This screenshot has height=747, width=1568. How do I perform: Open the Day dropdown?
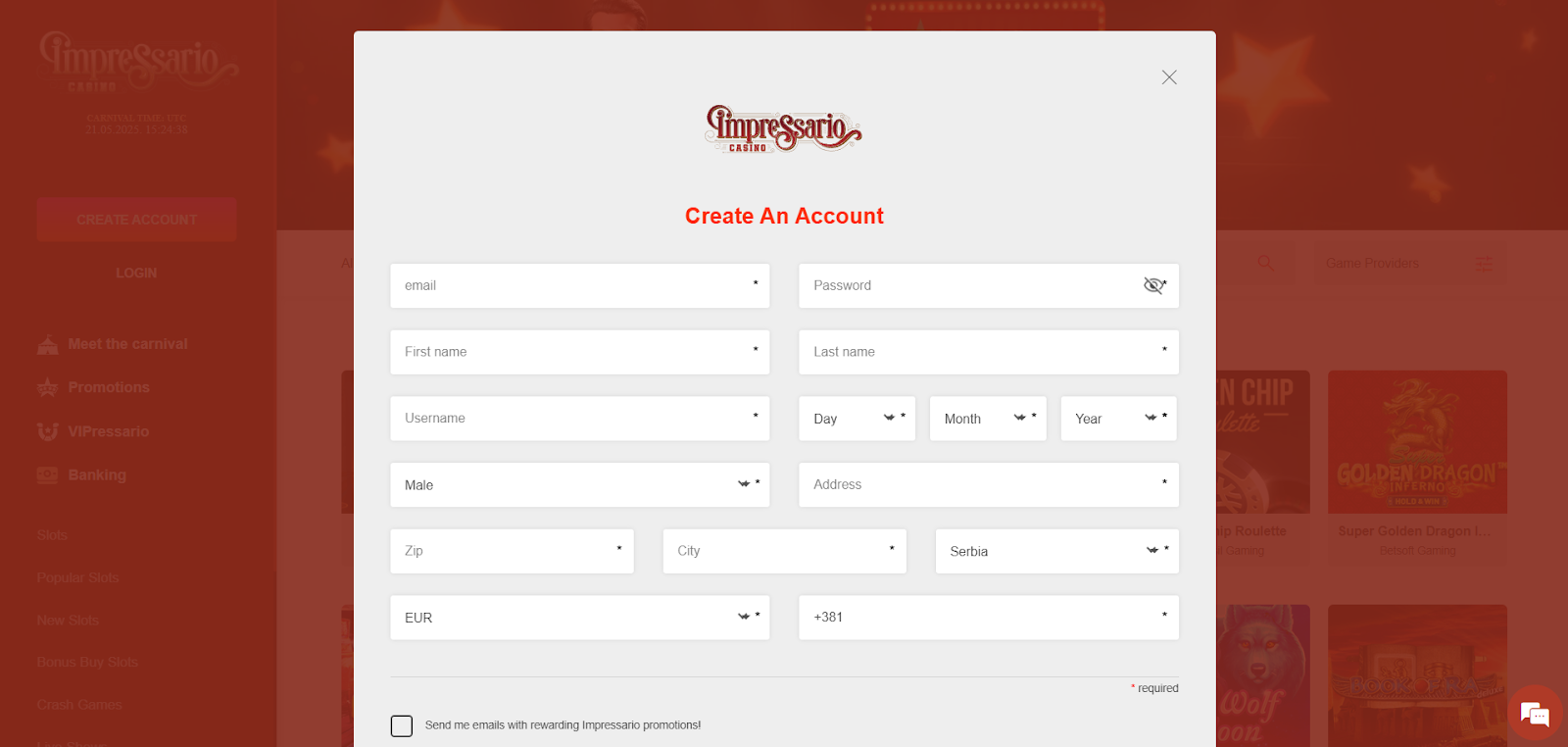[x=857, y=419]
